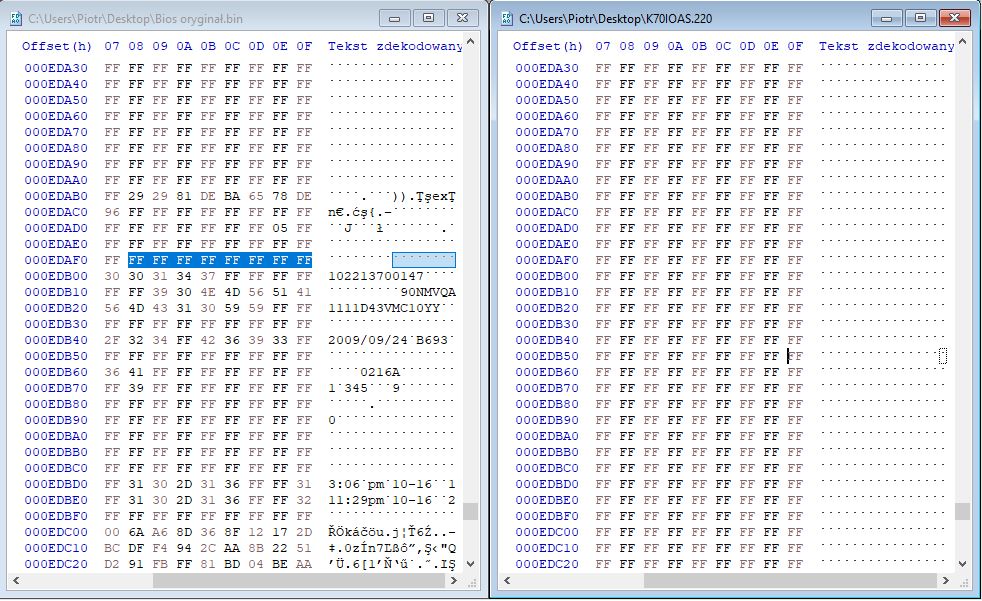Close the K70IOAS.220 window
This screenshot has height=601, width=982.
pos(954,18)
